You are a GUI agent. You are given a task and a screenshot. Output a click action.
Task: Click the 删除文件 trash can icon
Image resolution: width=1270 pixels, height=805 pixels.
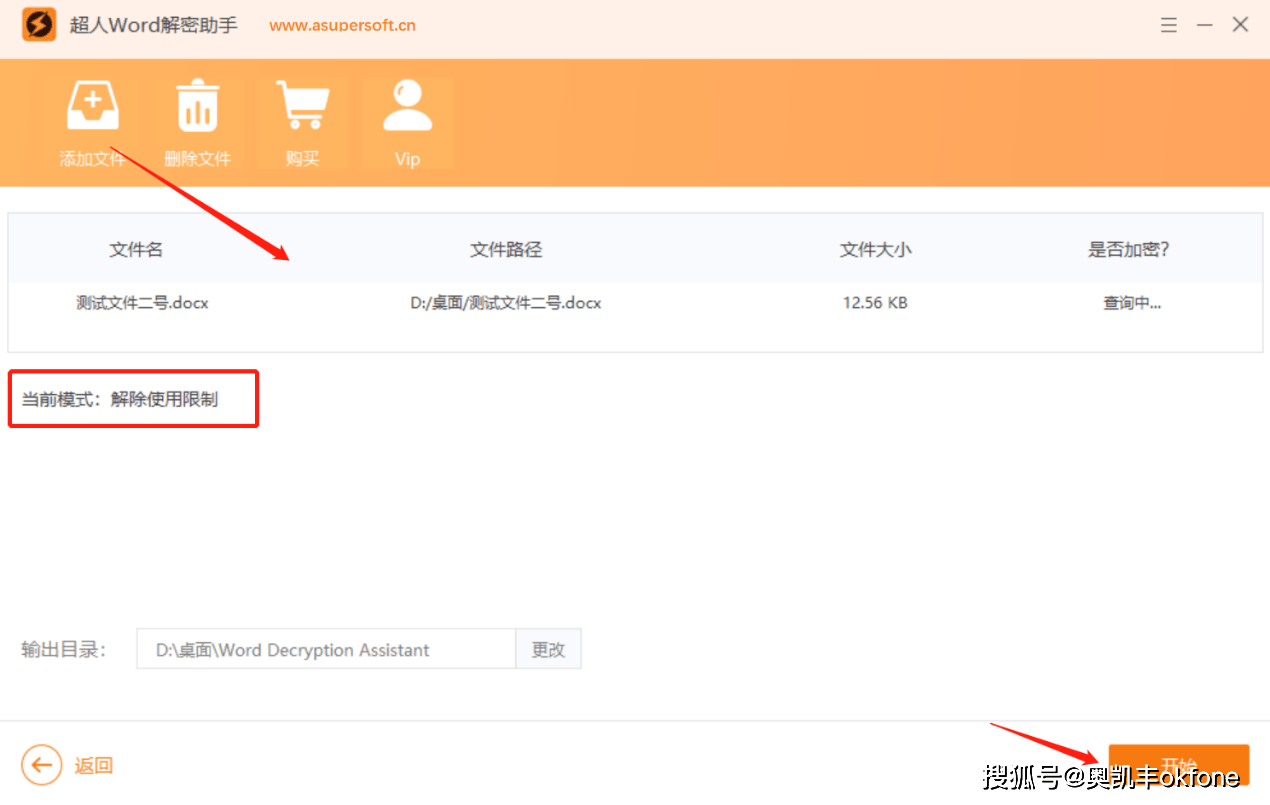[x=197, y=107]
